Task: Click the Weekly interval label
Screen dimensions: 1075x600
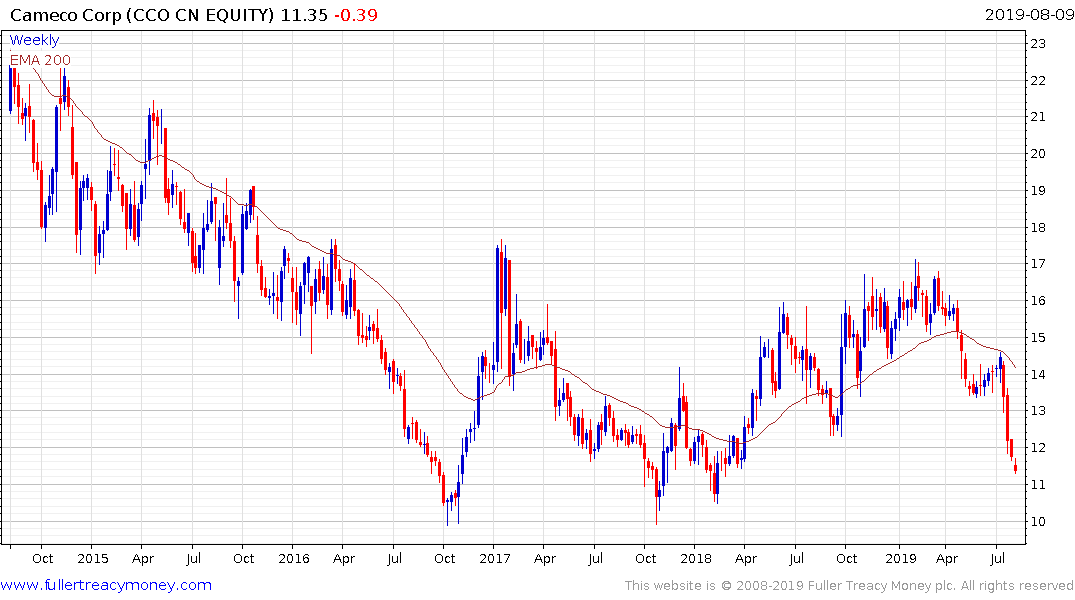Action: tap(34, 40)
